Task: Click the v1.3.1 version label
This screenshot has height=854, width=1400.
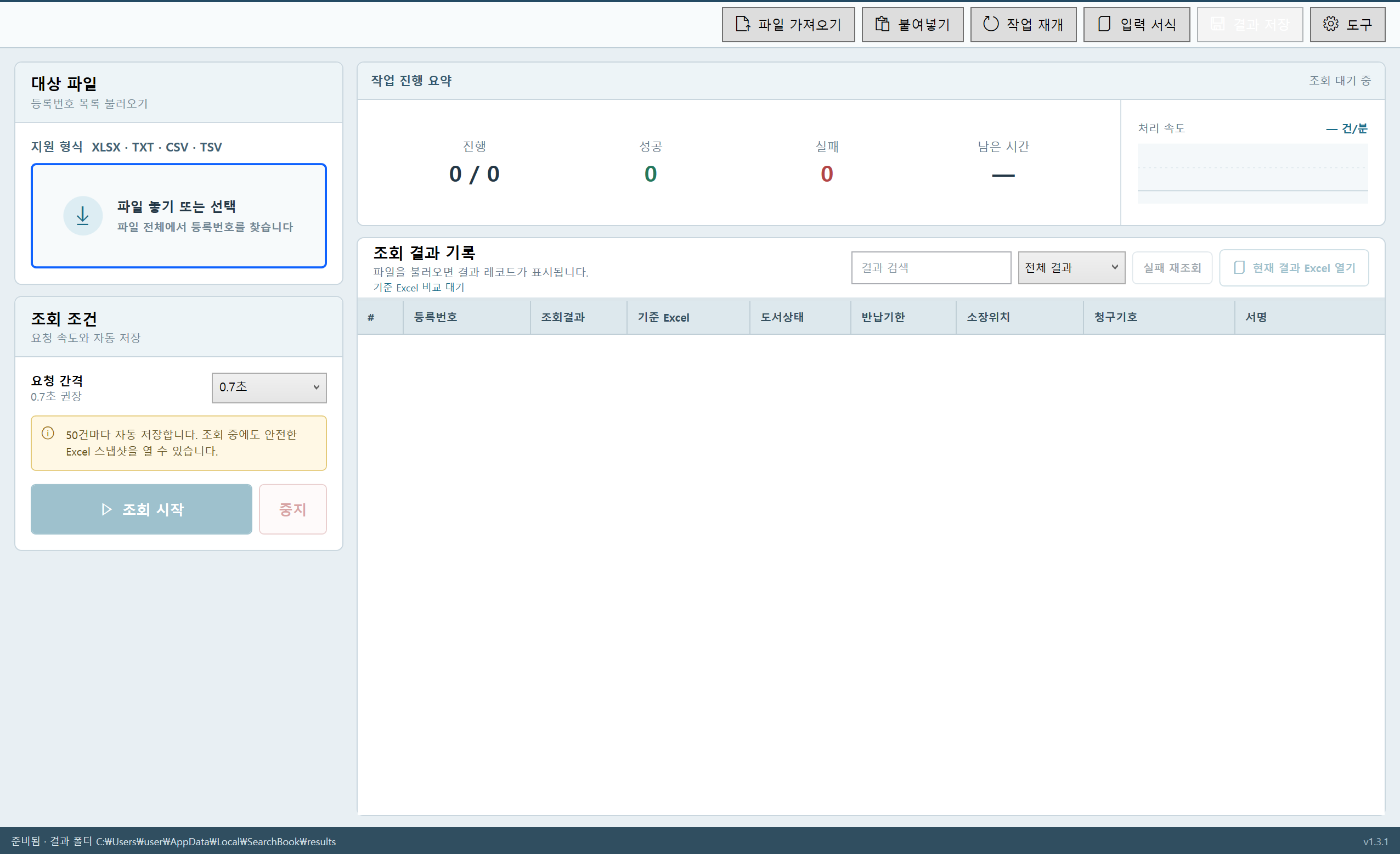Action: click(1375, 841)
